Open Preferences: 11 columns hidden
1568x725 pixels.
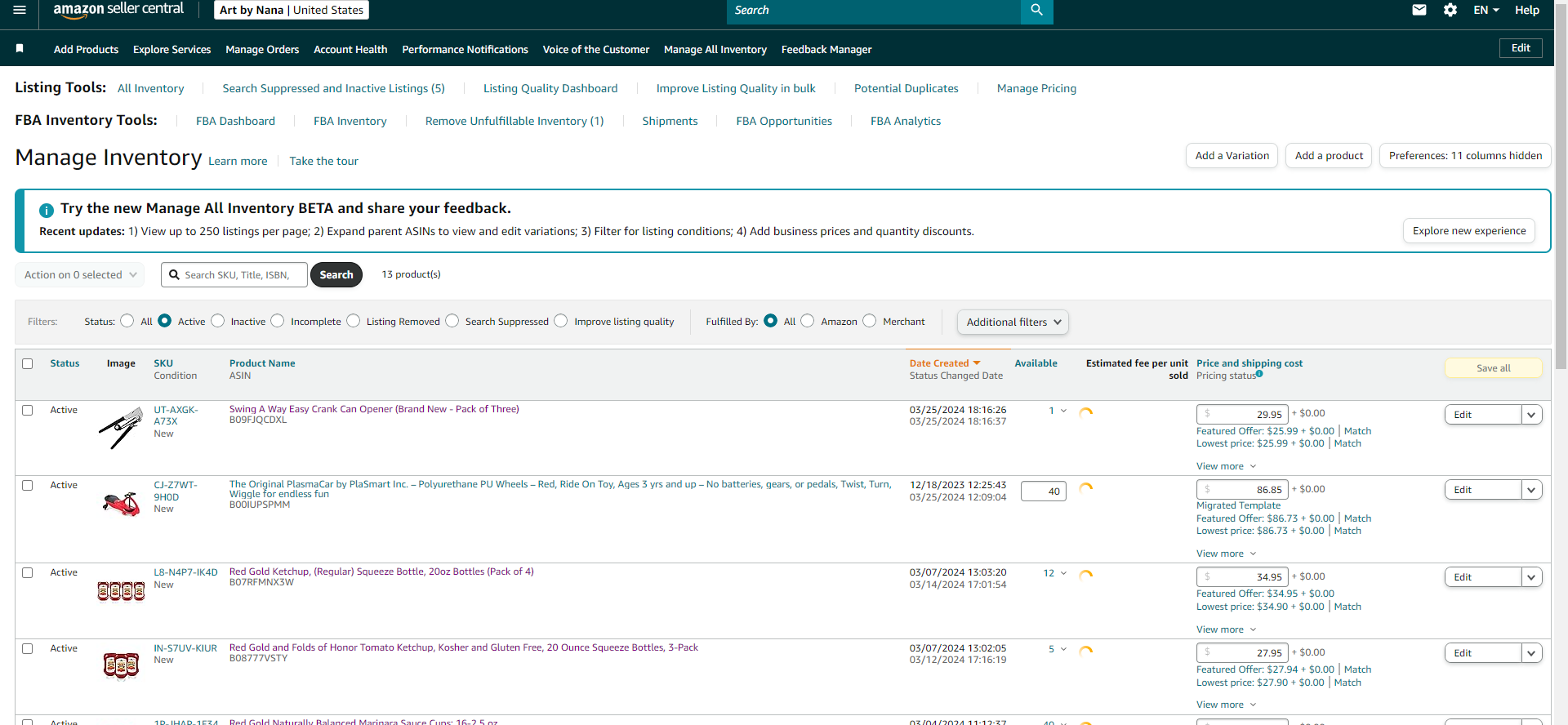(1465, 156)
